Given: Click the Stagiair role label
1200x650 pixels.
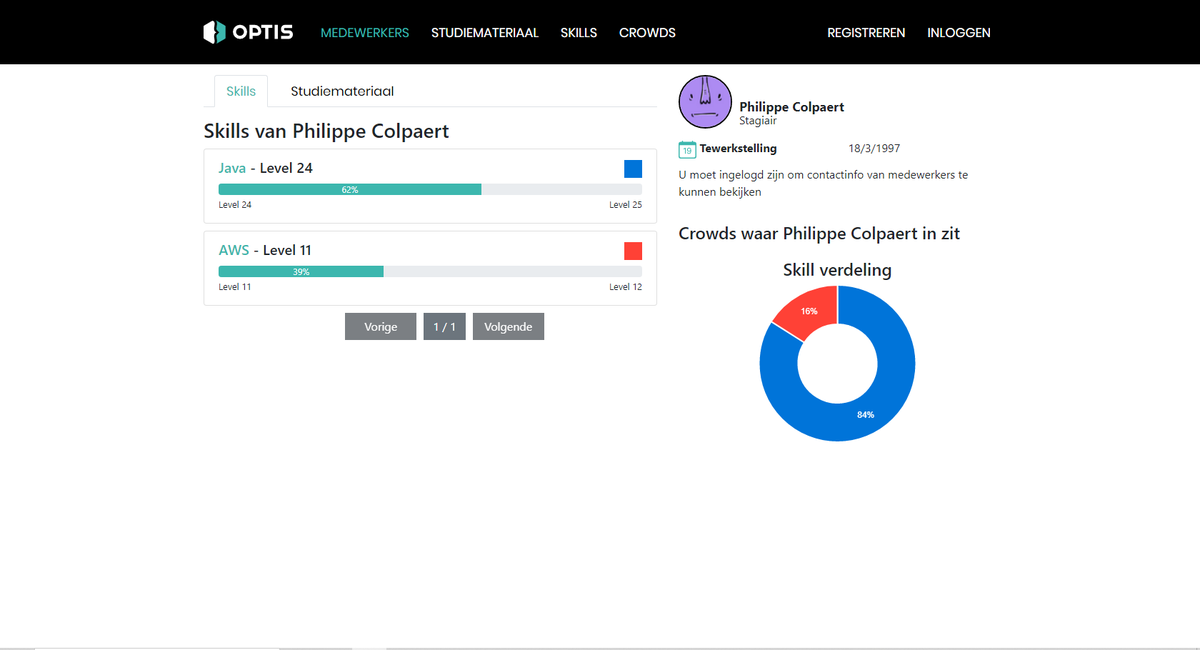Looking at the screenshot, I should 758,121.
